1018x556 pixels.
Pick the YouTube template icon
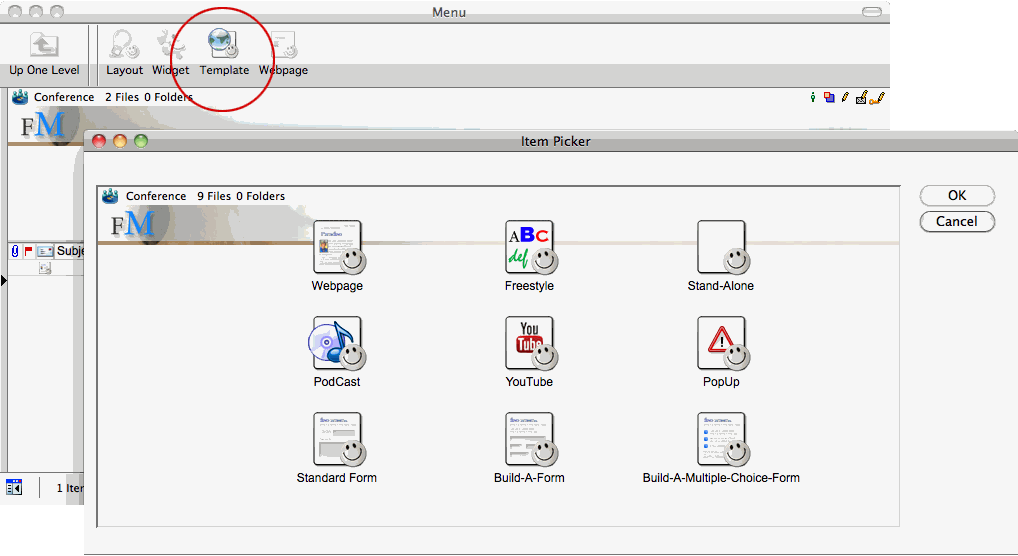(529, 344)
